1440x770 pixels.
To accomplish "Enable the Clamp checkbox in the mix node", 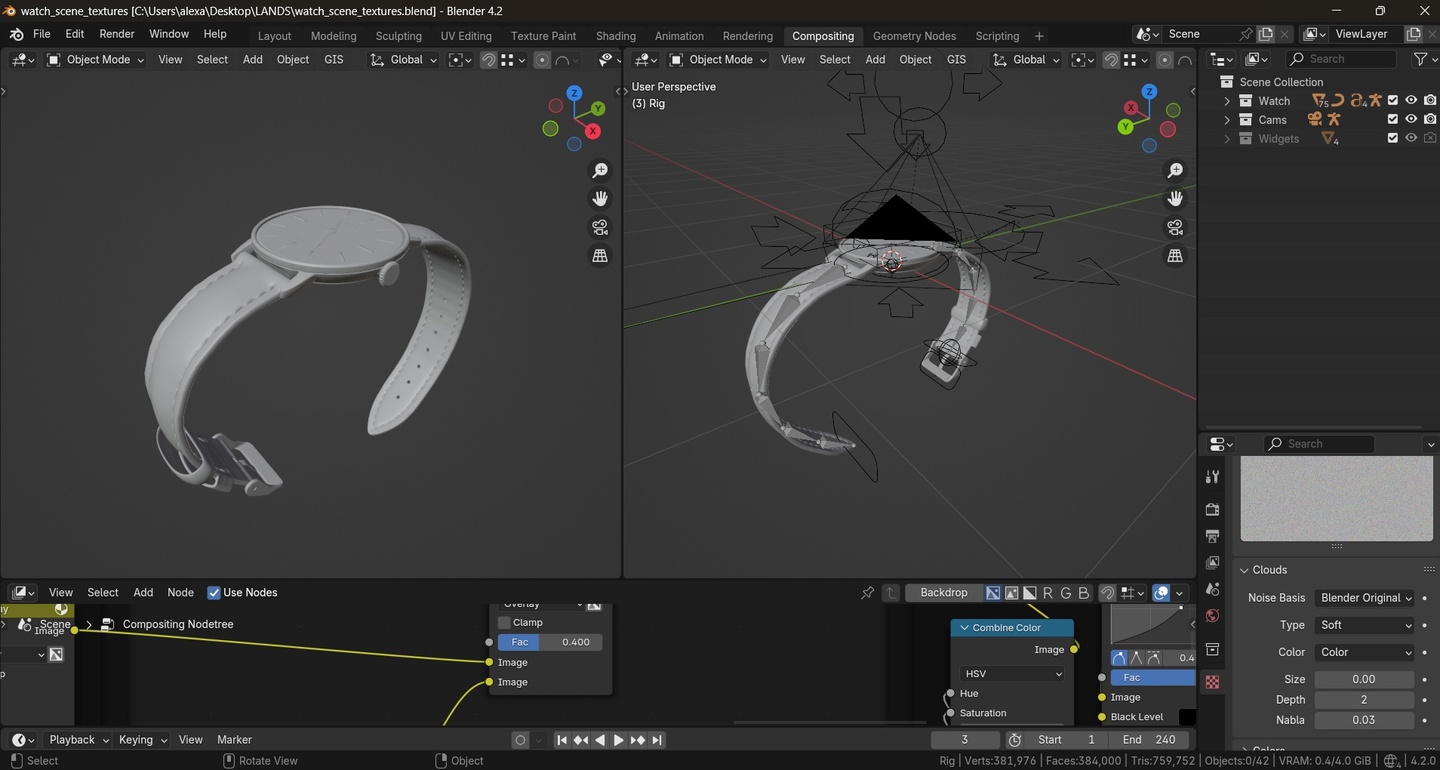I will 505,623.
